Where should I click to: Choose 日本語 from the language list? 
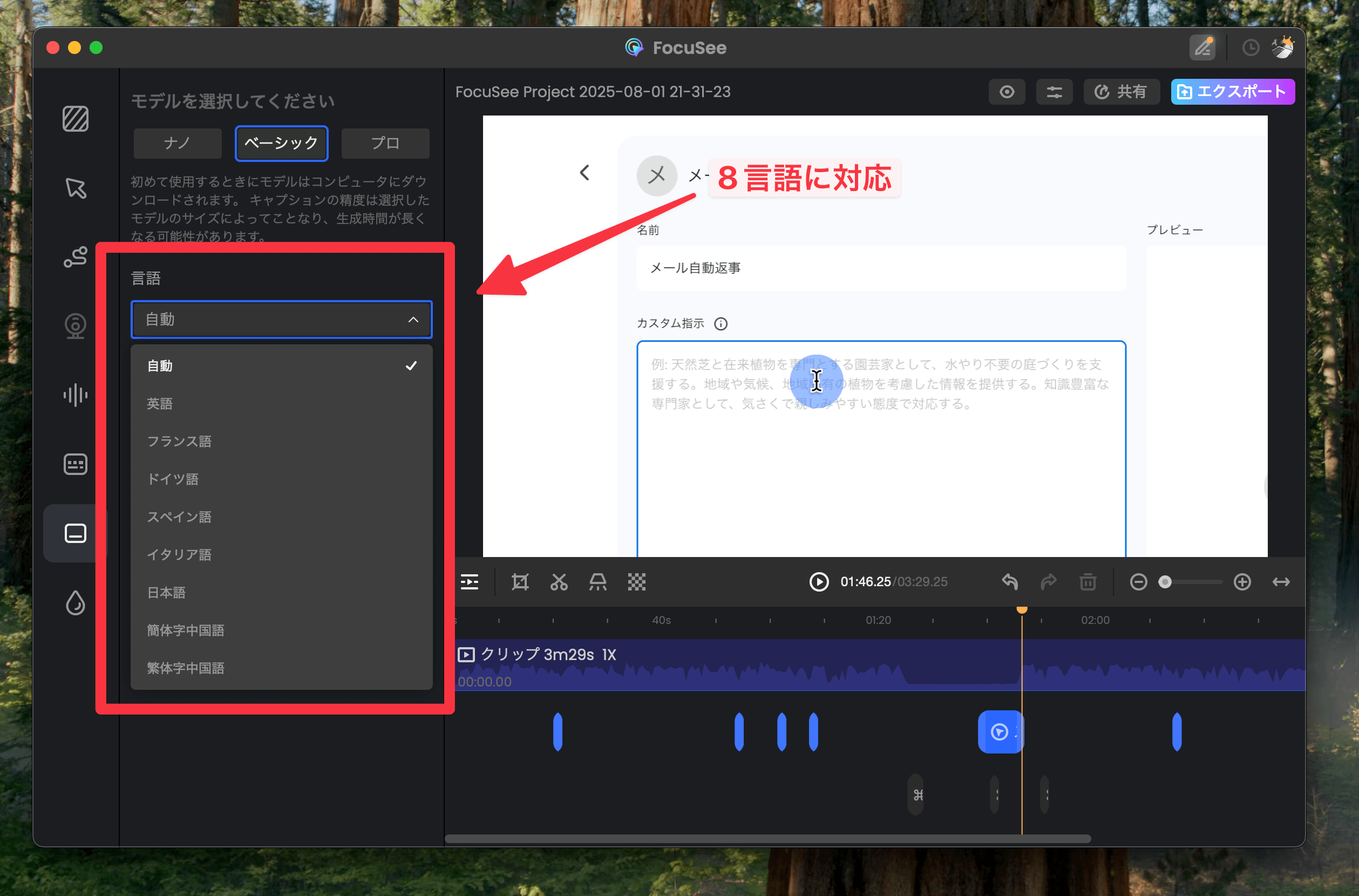tap(166, 593)
